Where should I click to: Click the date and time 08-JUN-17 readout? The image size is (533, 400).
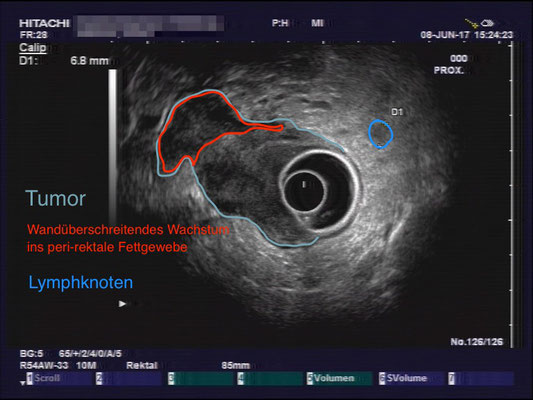click(x=466, y=35)
